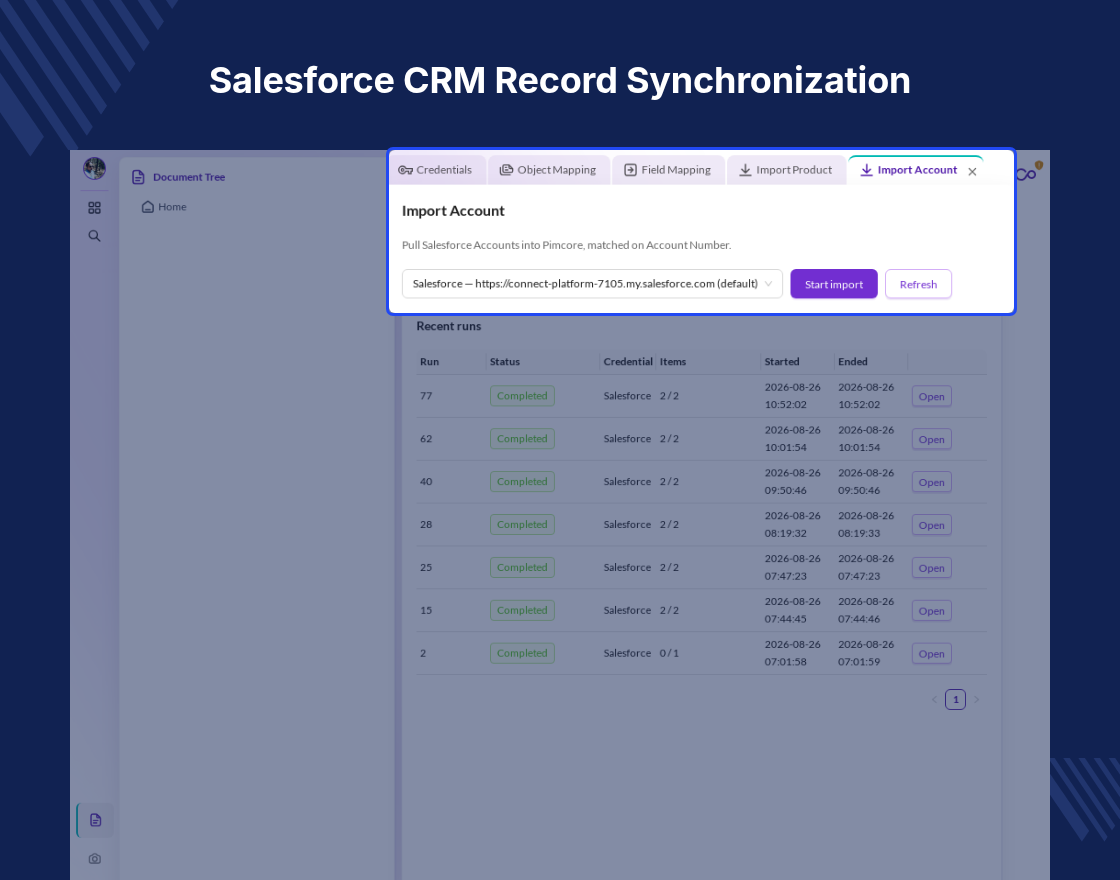Switch to the Import Product tab
The height and width of the screenshot is (880, 1120).
[x=786, y=170]
